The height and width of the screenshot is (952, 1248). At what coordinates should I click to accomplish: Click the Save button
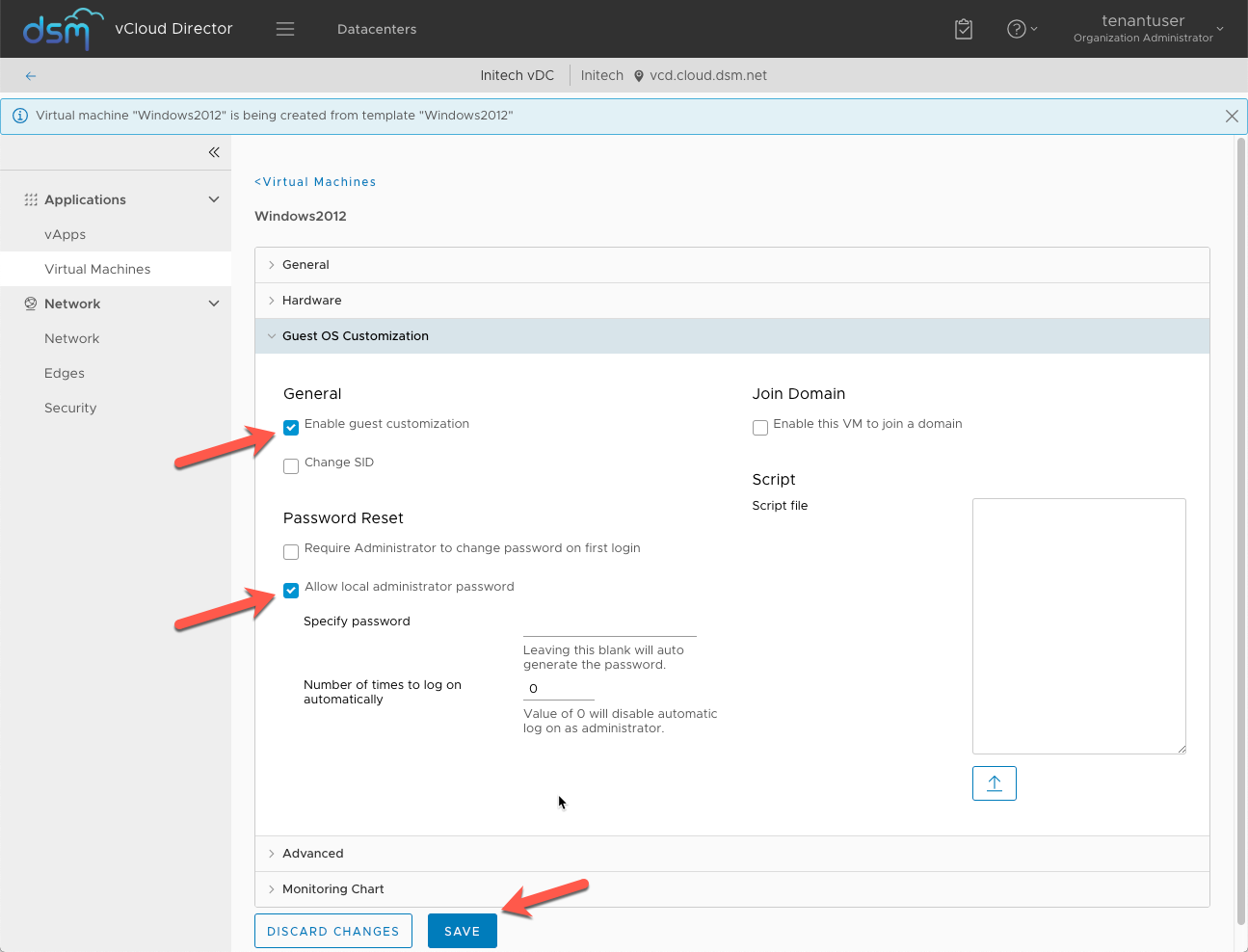tap(463, 931)
